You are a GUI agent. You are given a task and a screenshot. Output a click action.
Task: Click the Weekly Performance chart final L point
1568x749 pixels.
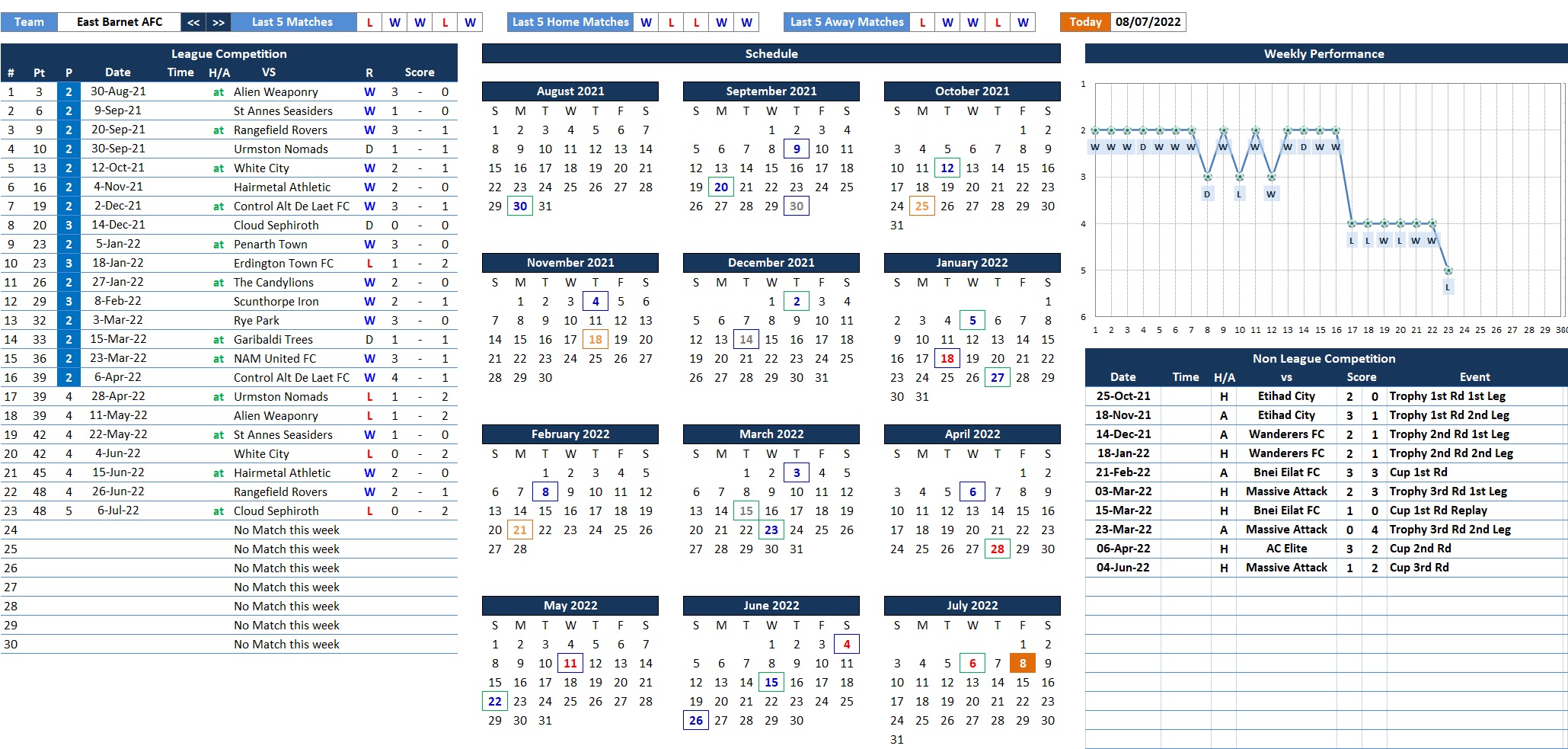[1448, 271]
